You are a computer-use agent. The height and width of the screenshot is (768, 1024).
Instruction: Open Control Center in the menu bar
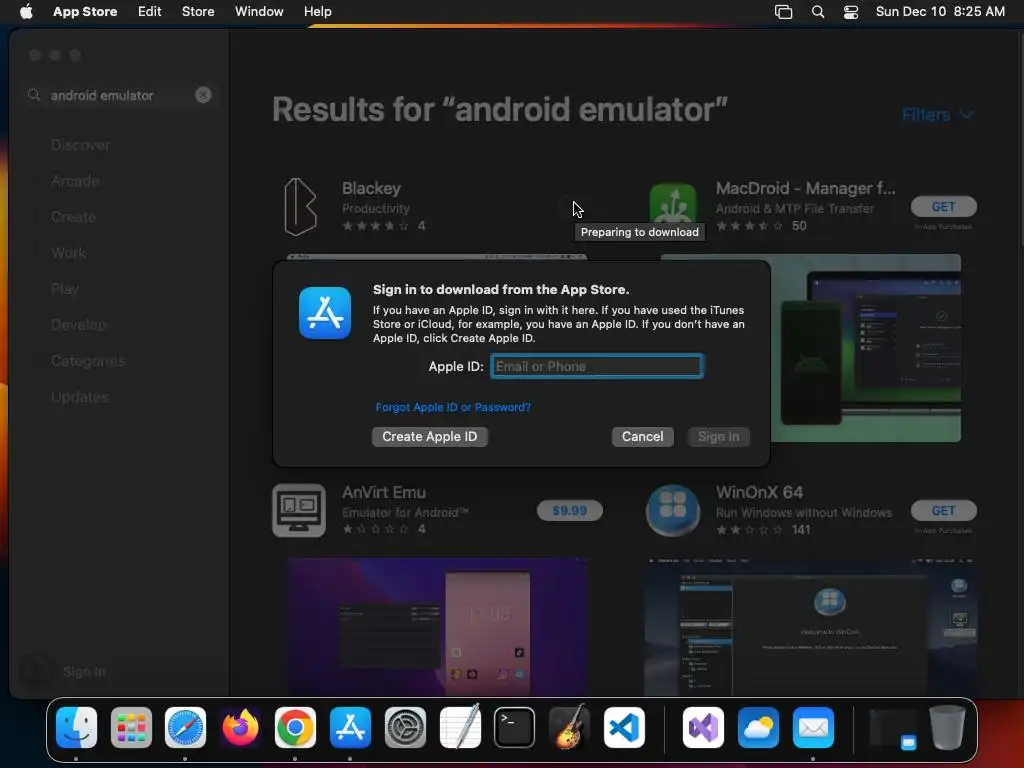point(850,11)
